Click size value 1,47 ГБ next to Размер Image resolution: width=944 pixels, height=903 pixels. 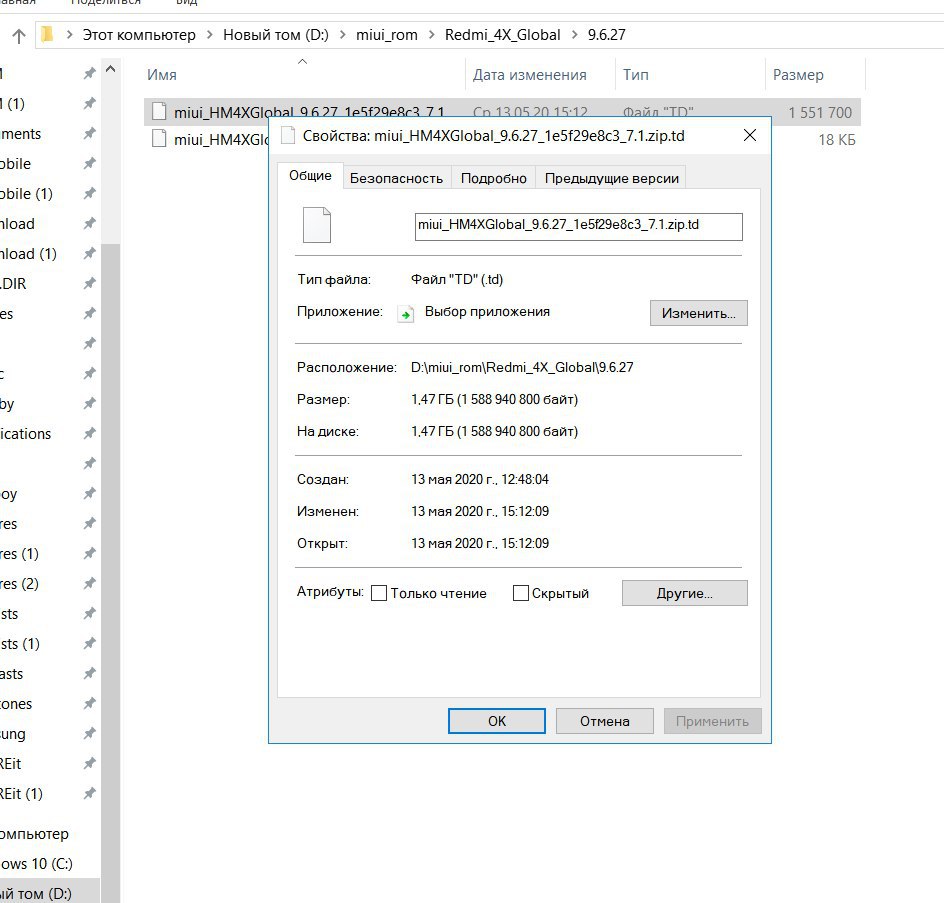coord(494,399)
